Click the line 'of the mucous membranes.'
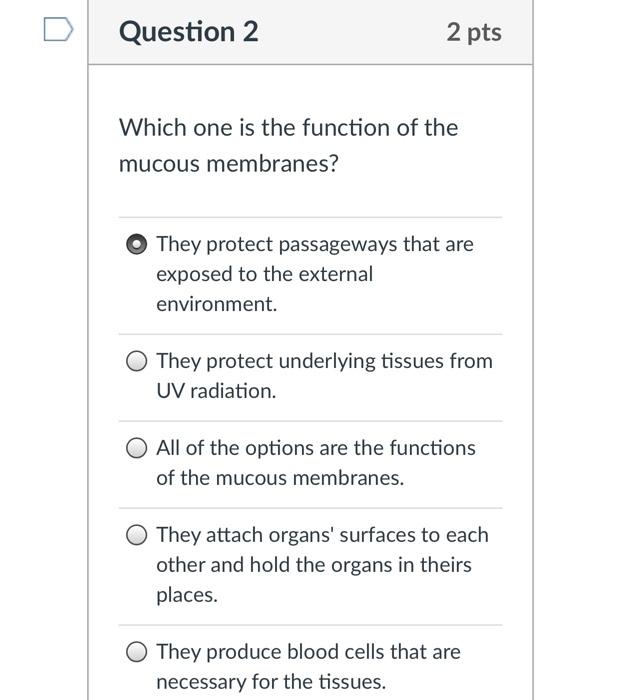 (x=280, y=478)
